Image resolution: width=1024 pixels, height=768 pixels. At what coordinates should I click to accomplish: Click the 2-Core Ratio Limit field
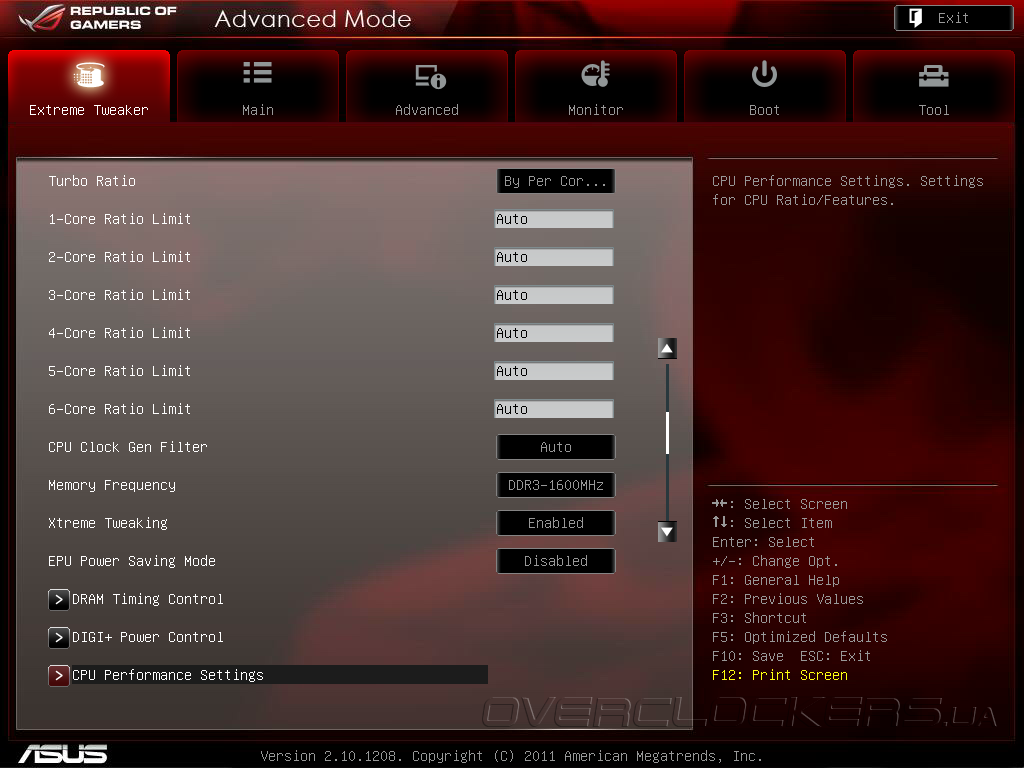[x=554, y=257]
